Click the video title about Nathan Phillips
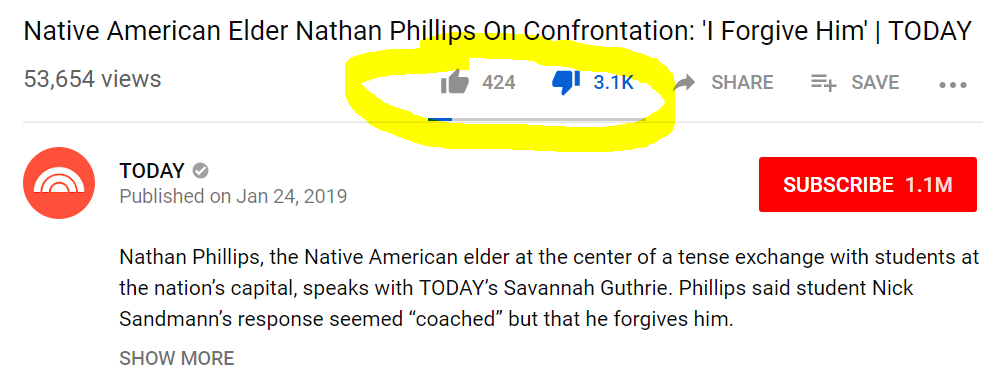This screenshot has height=383, width=1004. coord(498,31)
